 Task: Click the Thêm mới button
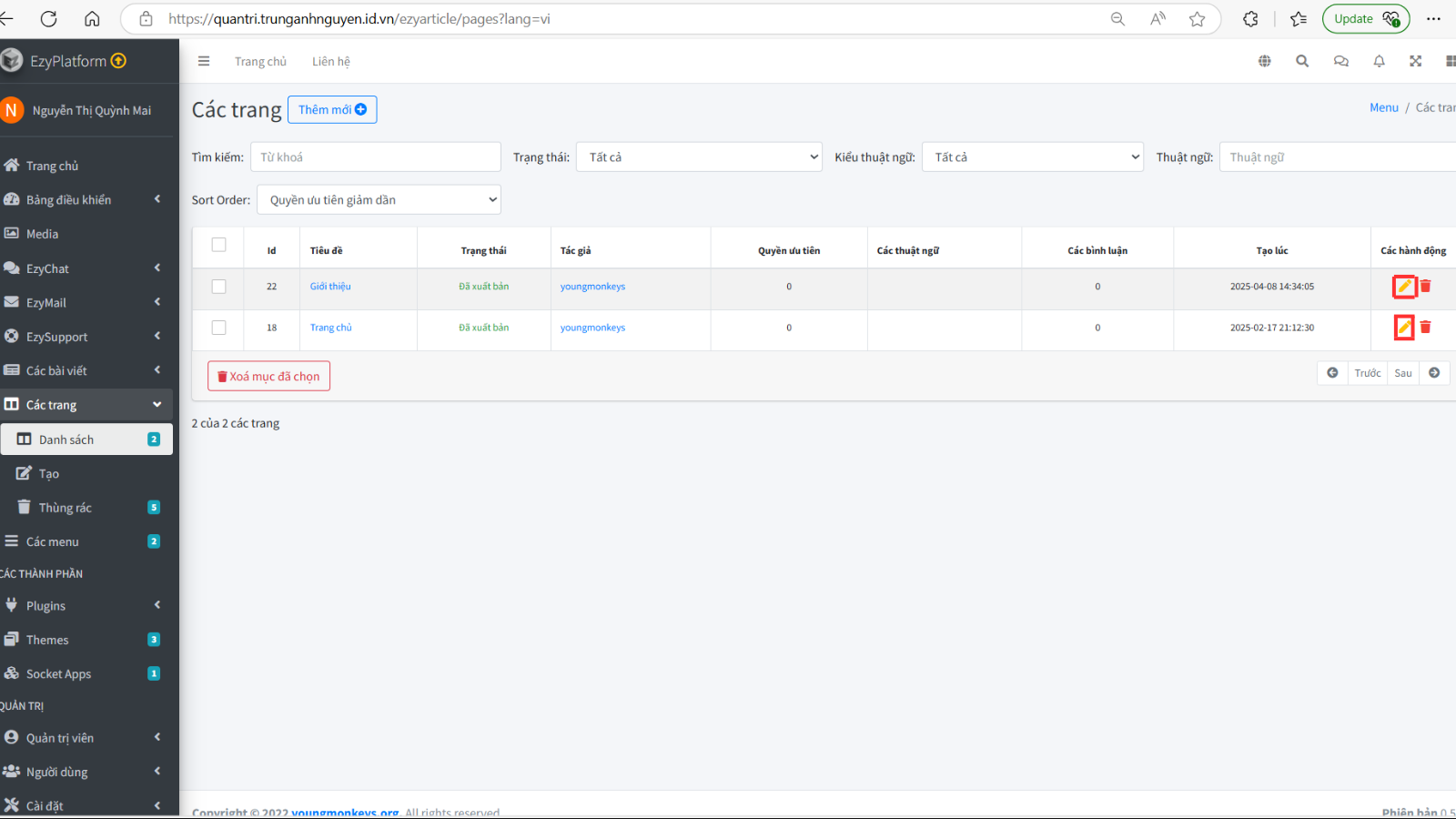pyautogui.click(x=332, y=109)
